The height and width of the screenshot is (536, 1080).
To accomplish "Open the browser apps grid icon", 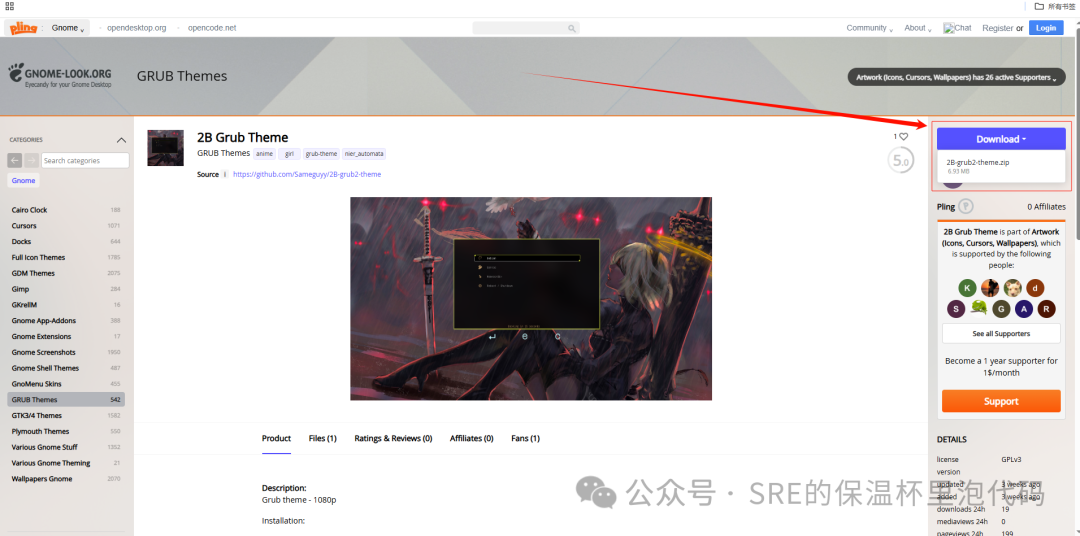I will [x=10, y=6].
